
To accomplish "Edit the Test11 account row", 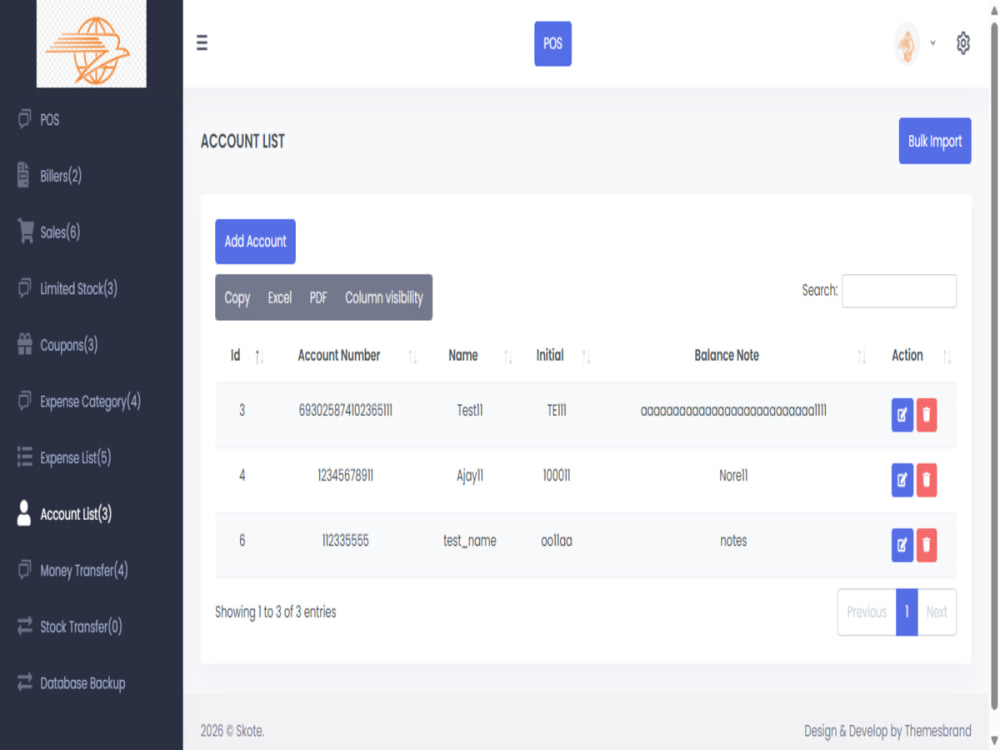I will [x=902, y=415].
